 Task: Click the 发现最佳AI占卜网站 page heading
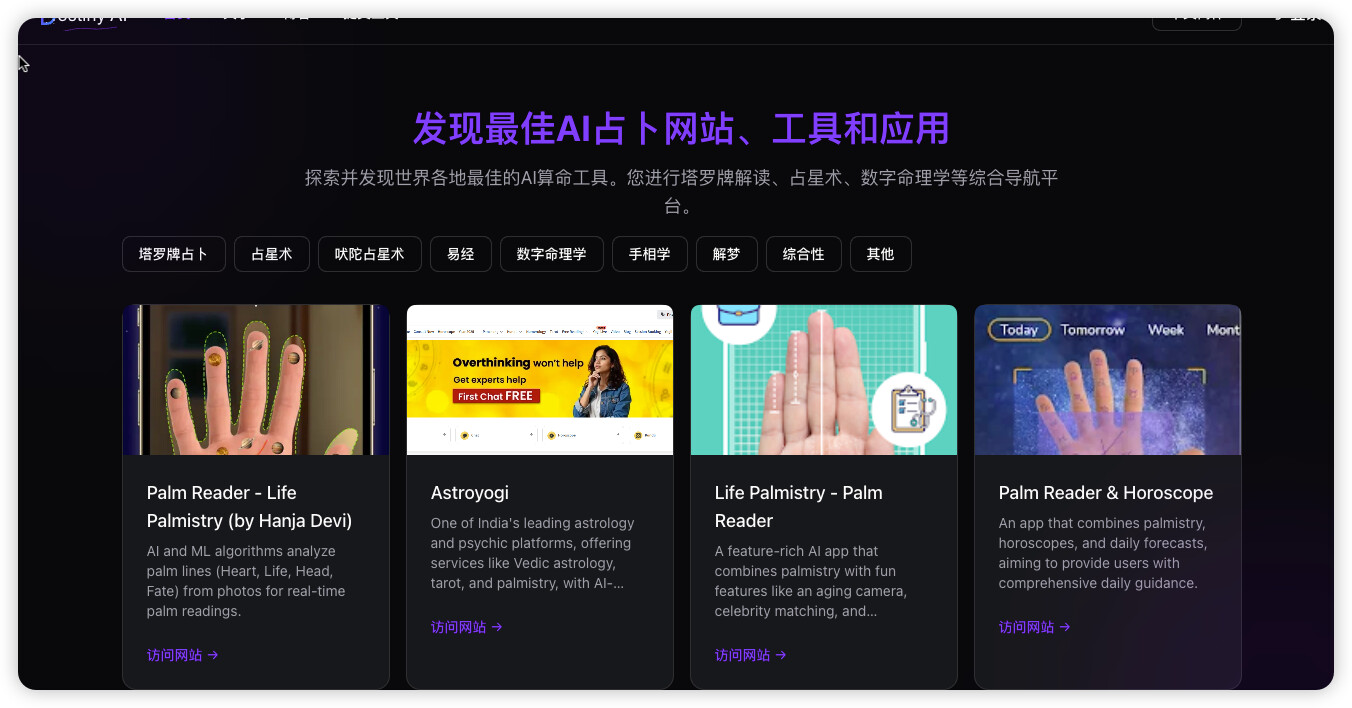coord(681,129)
